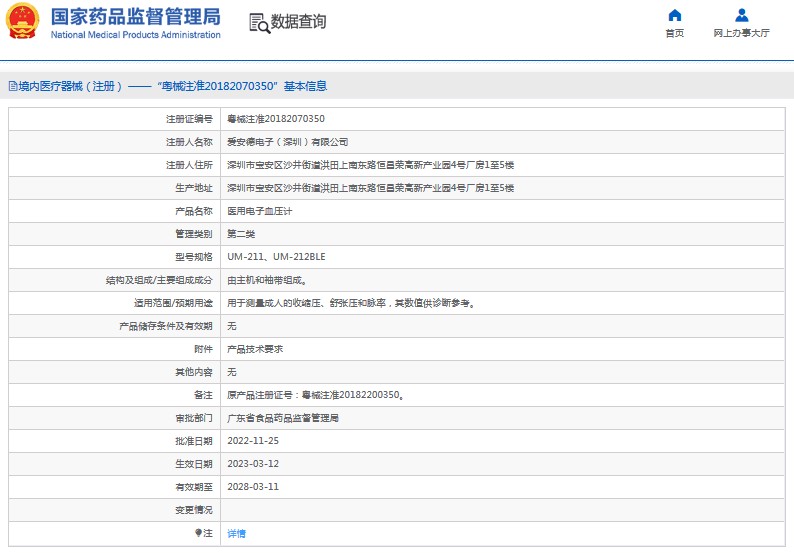This screenshot has height=553, width=794.
Task: Click the 生产地址 label
Action: (194, 188)
